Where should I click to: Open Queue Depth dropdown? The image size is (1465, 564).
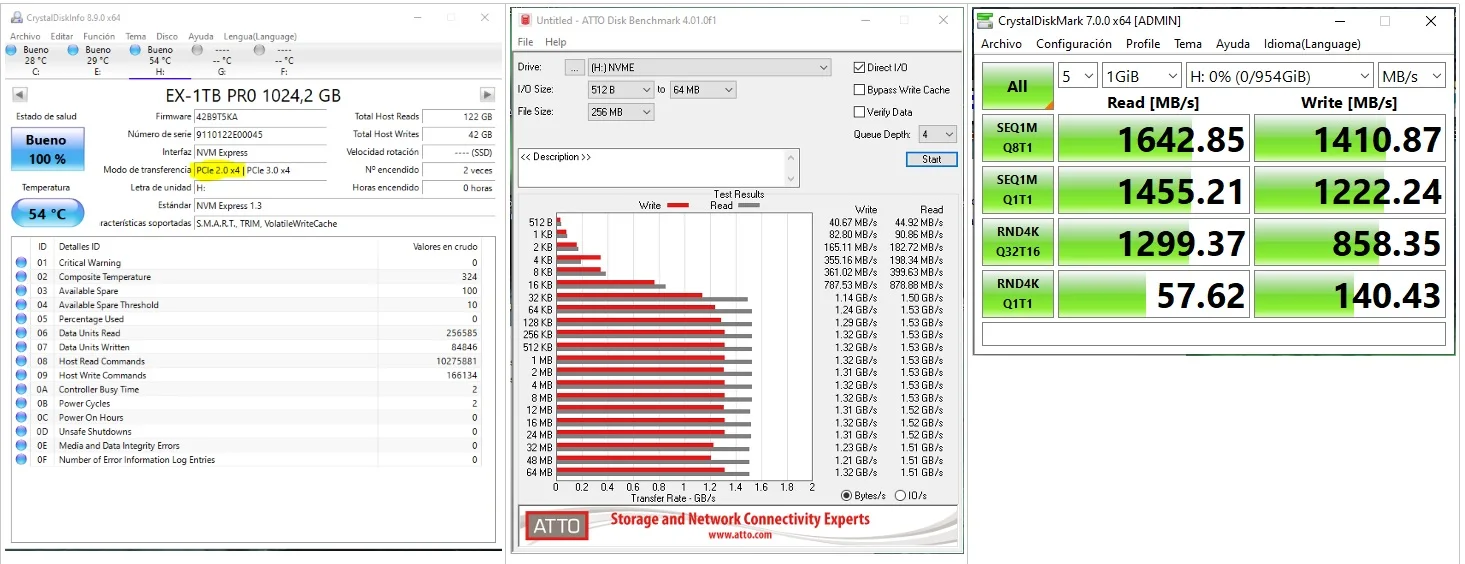point(937,134)
